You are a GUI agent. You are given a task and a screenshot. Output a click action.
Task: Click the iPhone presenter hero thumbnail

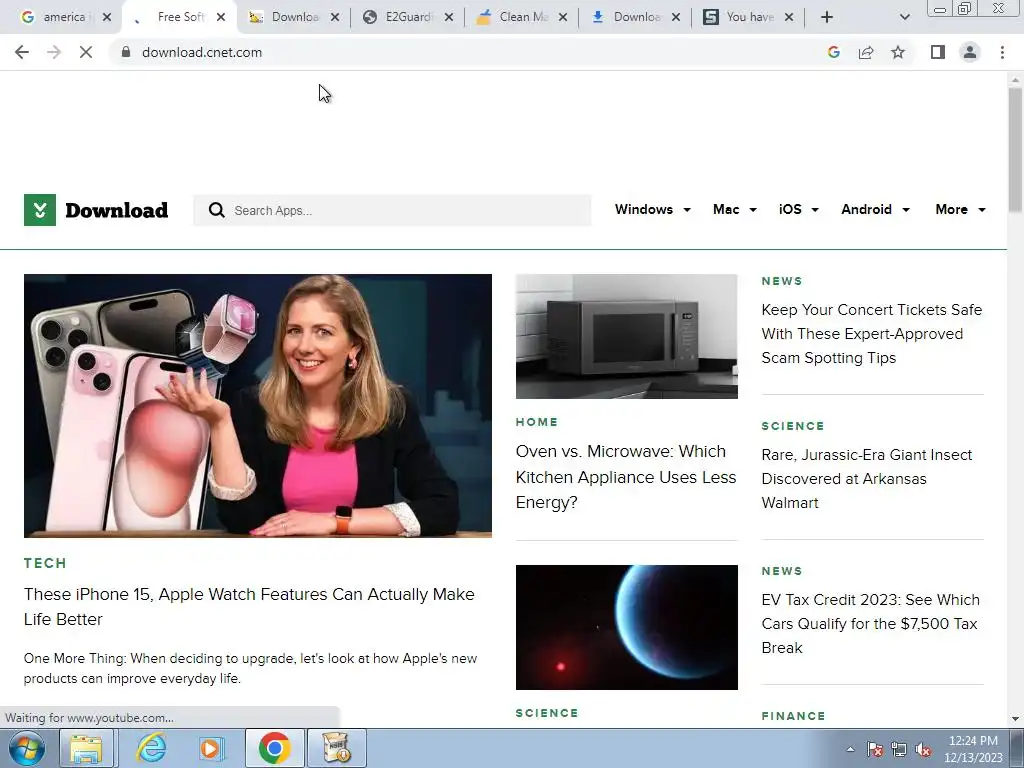coord(258,406)
